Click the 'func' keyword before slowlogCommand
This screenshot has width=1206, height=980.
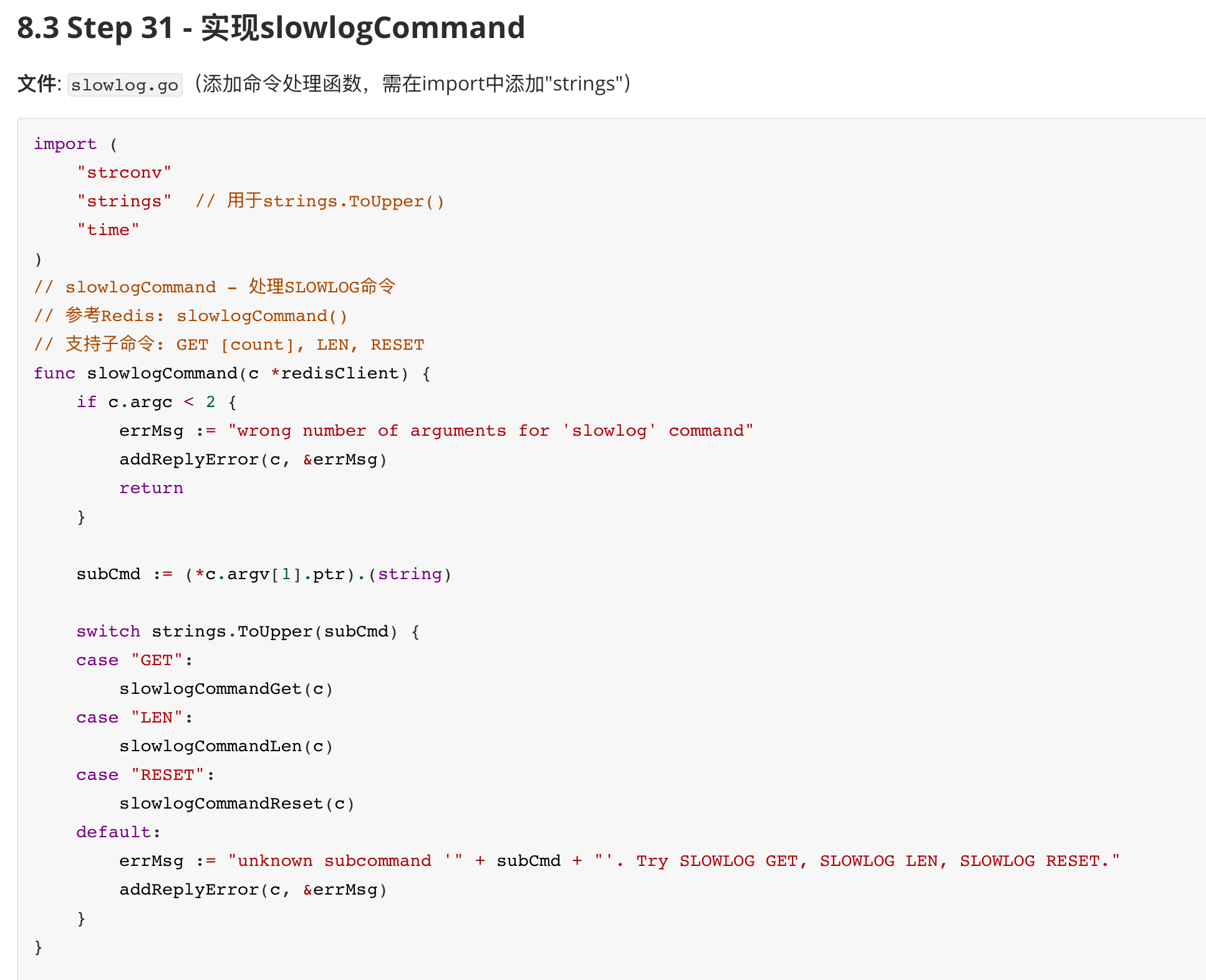(54, 373)
